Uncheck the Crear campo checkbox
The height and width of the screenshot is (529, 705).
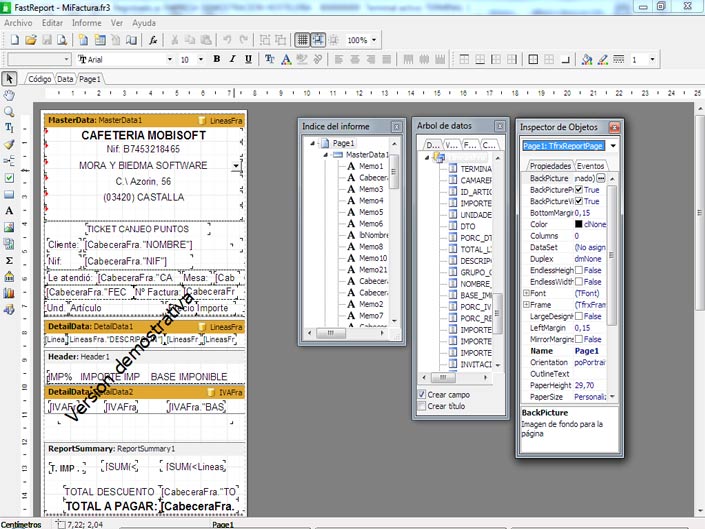(x=422, y=395)
